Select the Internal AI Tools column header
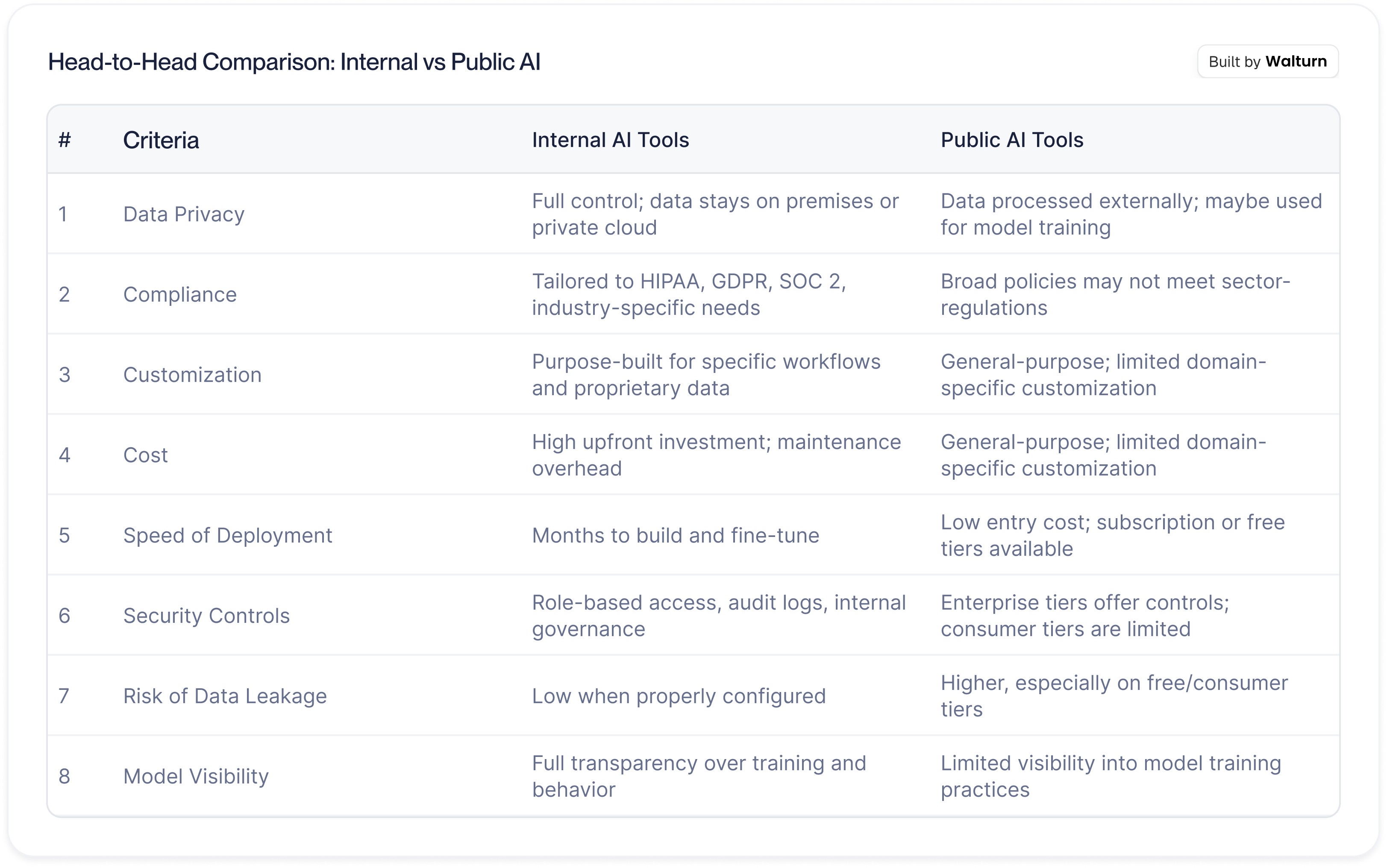 click(x=610, y=140)
